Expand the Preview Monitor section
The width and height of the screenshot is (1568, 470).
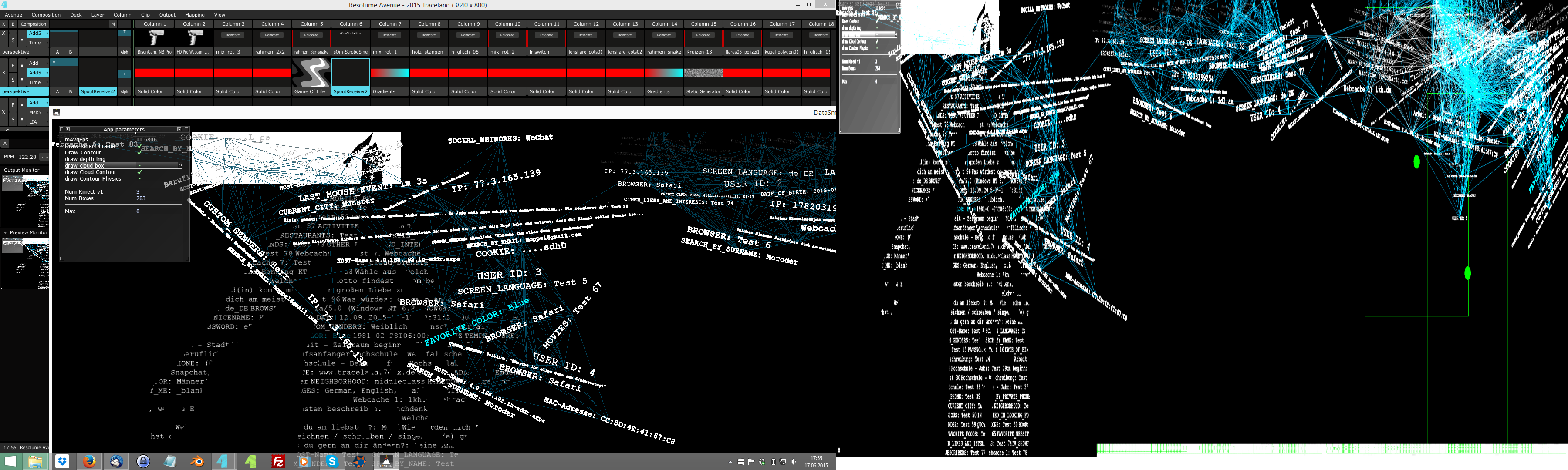[x=6, y=232]
